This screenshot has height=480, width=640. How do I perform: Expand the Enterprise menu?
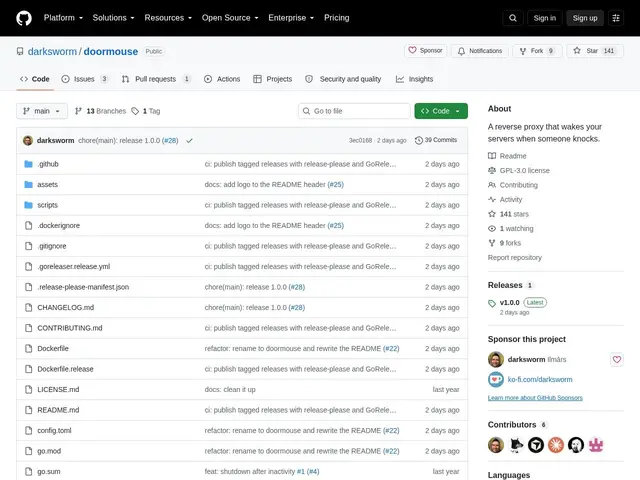pos(291,18)
